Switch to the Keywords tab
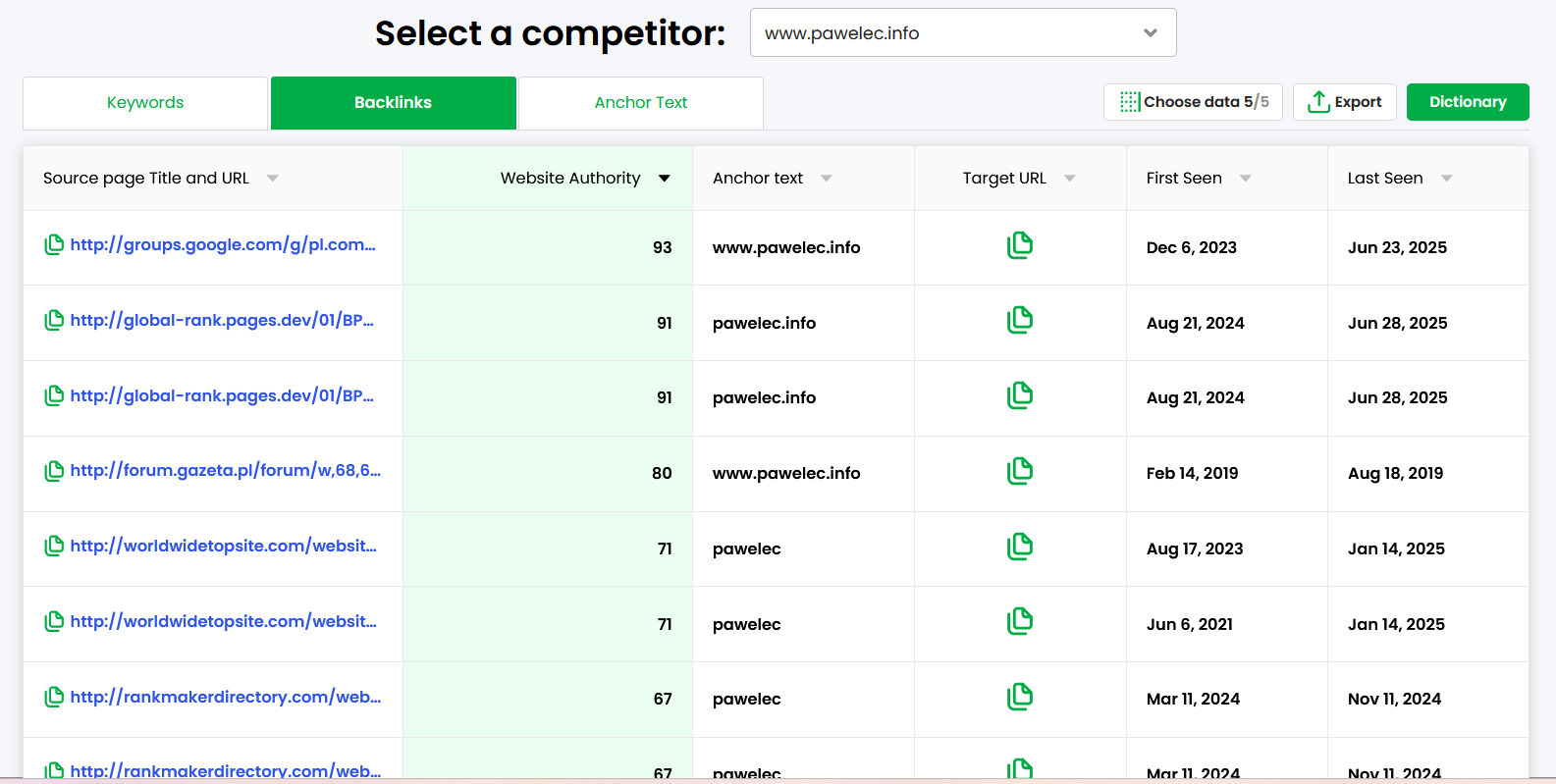1556x784 pixels. coord(145,103)
